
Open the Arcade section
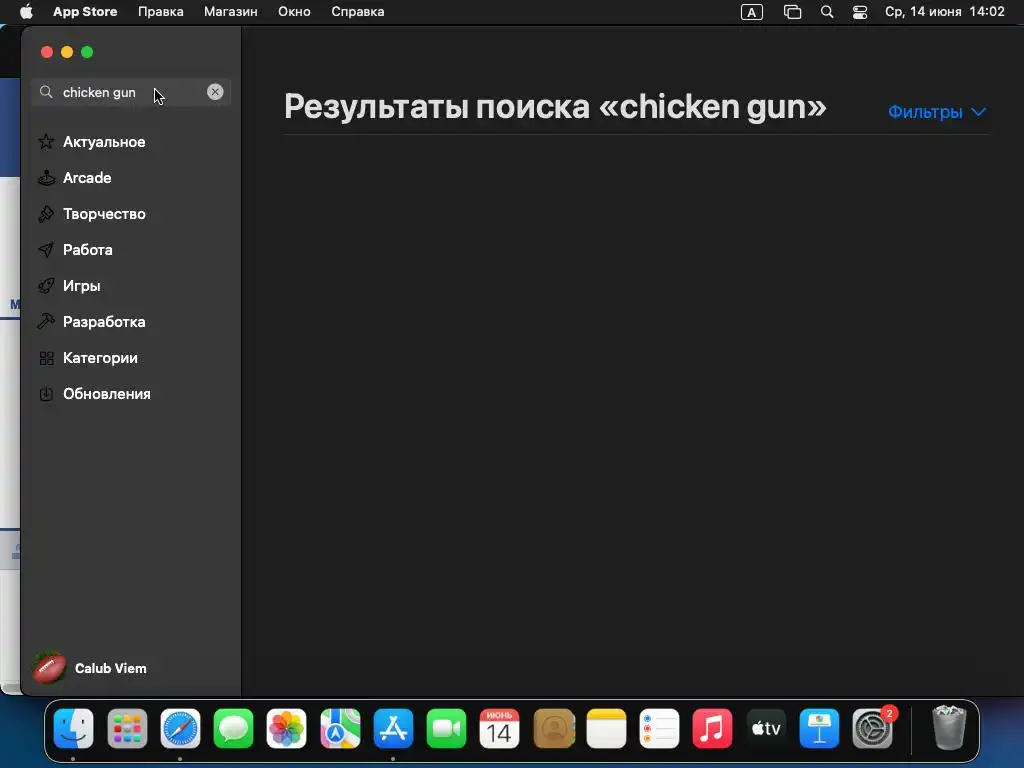point(131,178)
